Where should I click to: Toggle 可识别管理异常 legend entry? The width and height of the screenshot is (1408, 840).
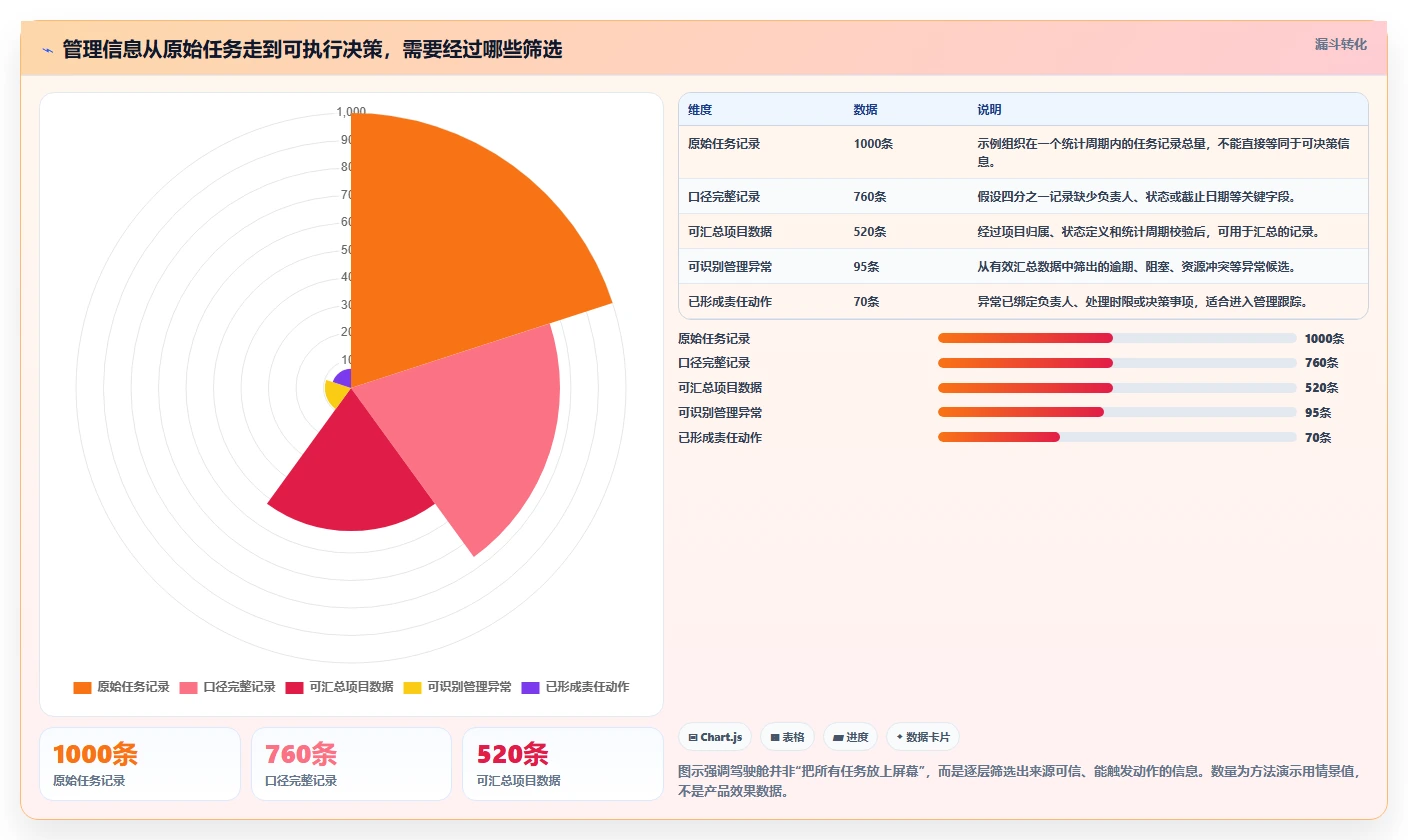coord(458,687)
